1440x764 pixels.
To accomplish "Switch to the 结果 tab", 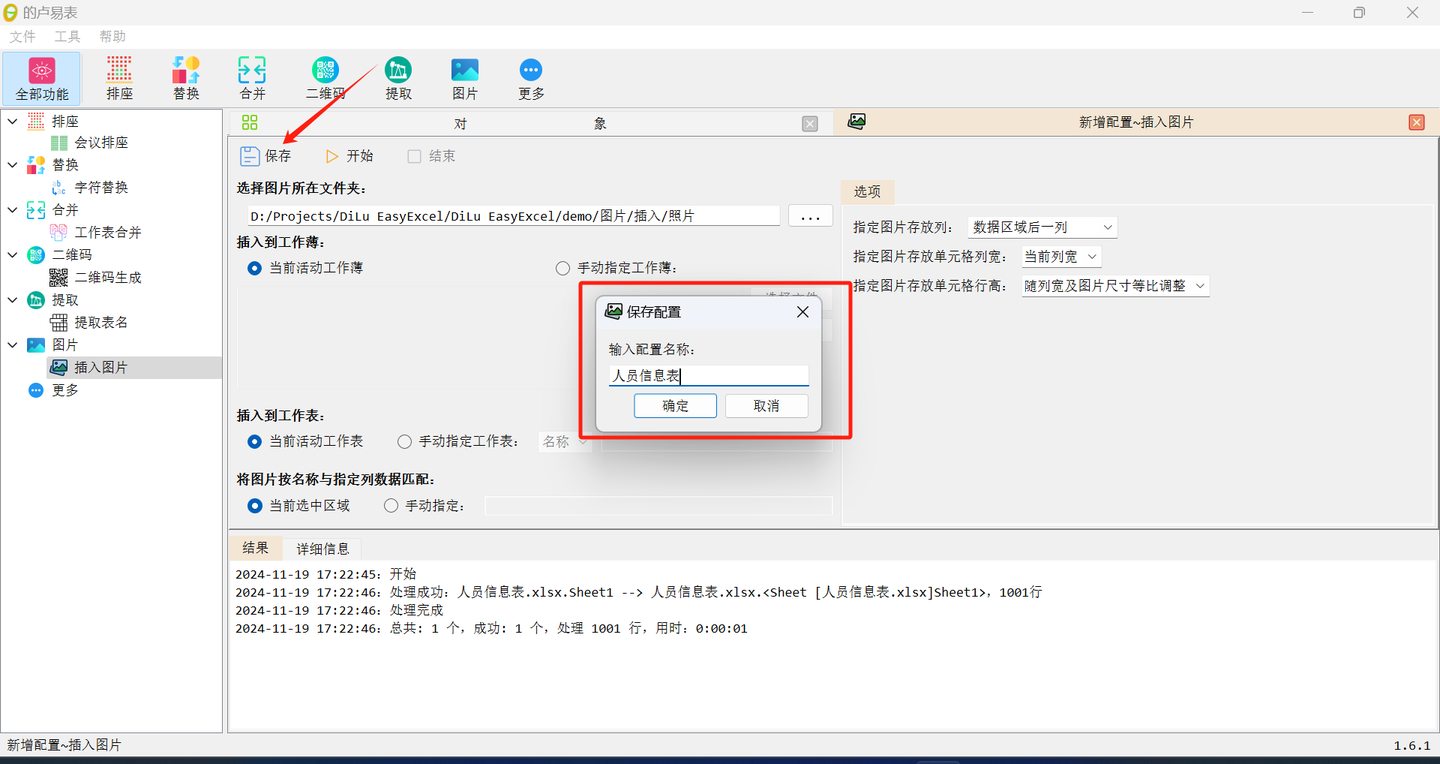I will click(x=256, y=548).
